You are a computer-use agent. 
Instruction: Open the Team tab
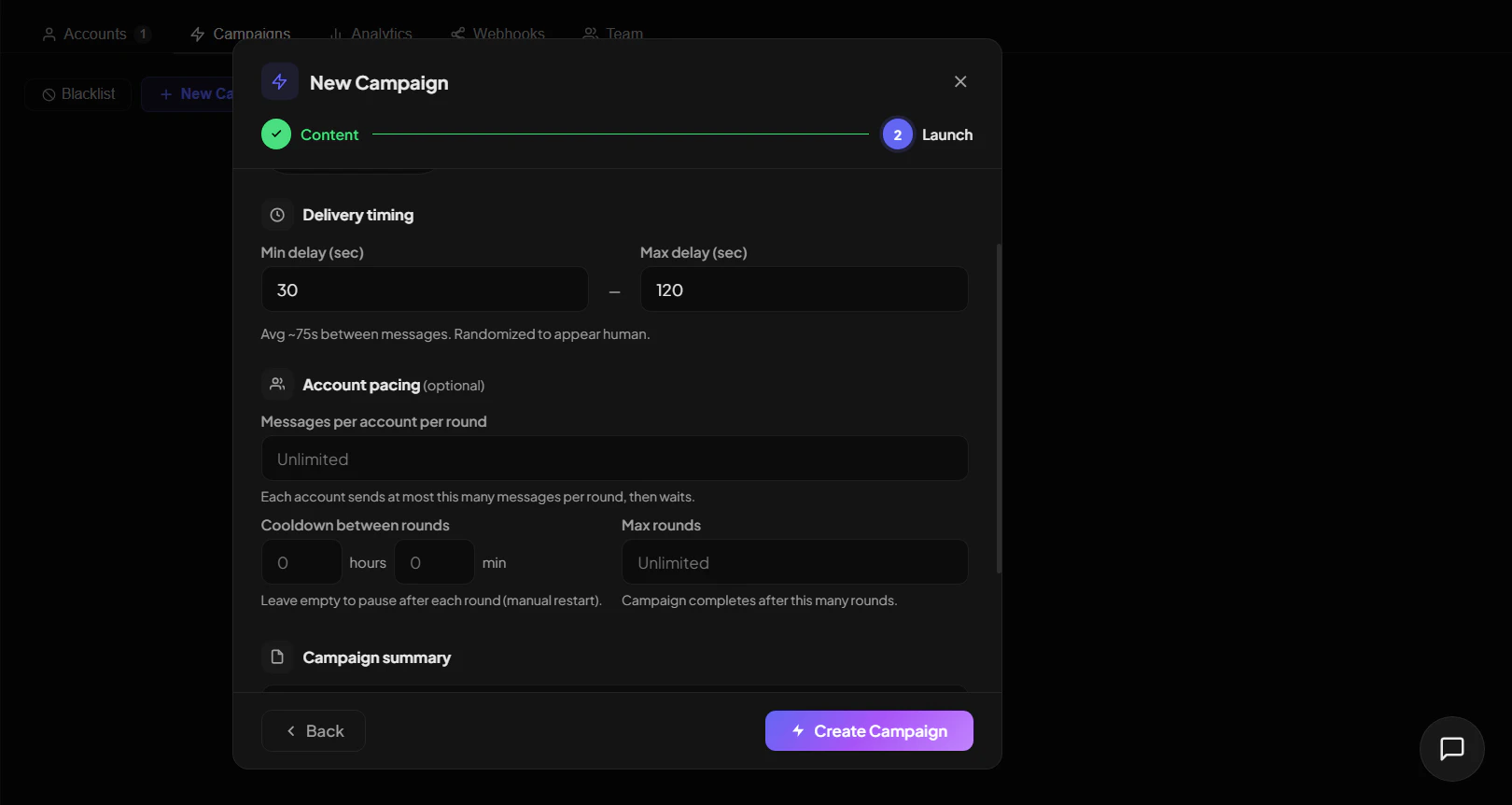click(613, 34)
